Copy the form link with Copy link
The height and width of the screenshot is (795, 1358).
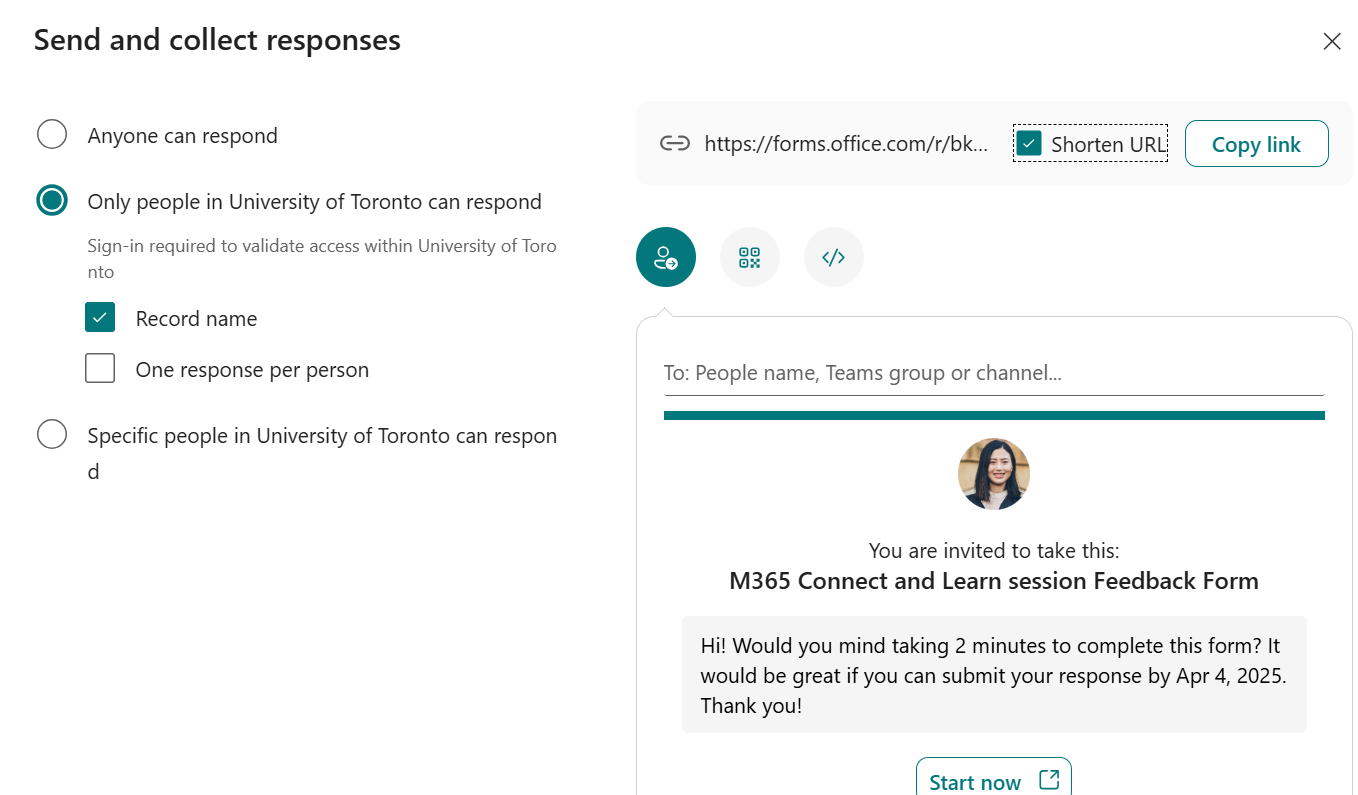(x=1257, y=144)
